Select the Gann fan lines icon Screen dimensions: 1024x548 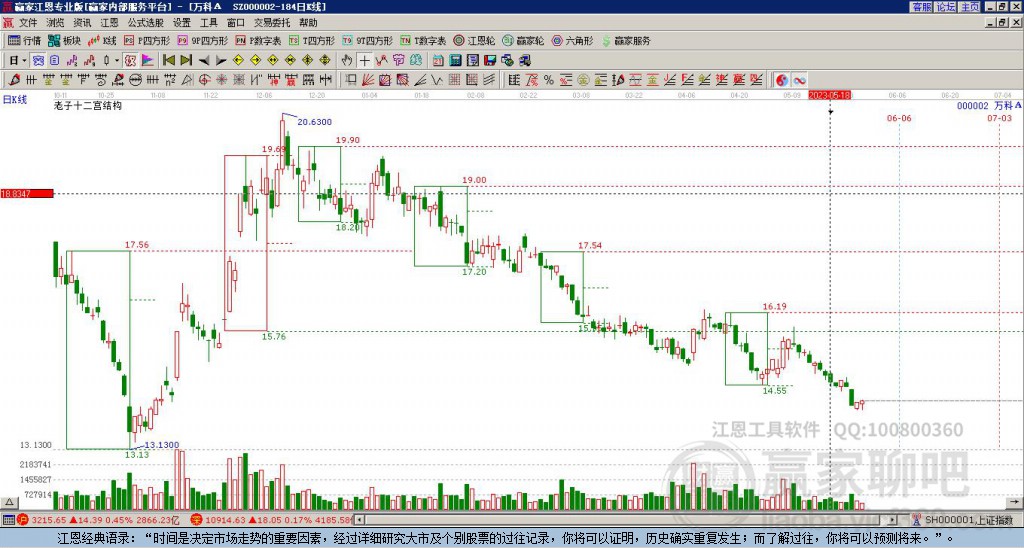pos(368,80)
